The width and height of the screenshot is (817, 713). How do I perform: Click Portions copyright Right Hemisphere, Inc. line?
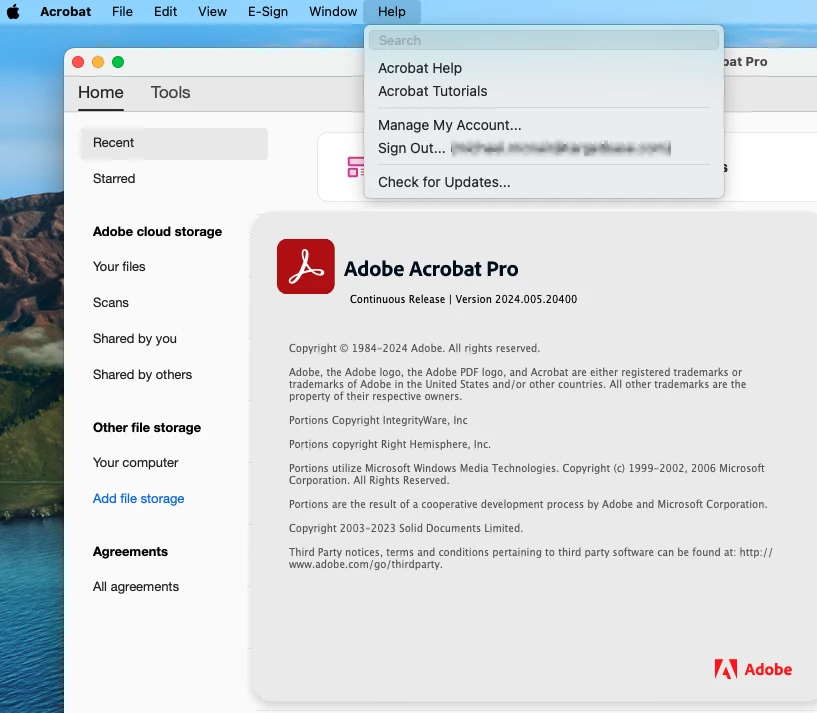[390, 444]
